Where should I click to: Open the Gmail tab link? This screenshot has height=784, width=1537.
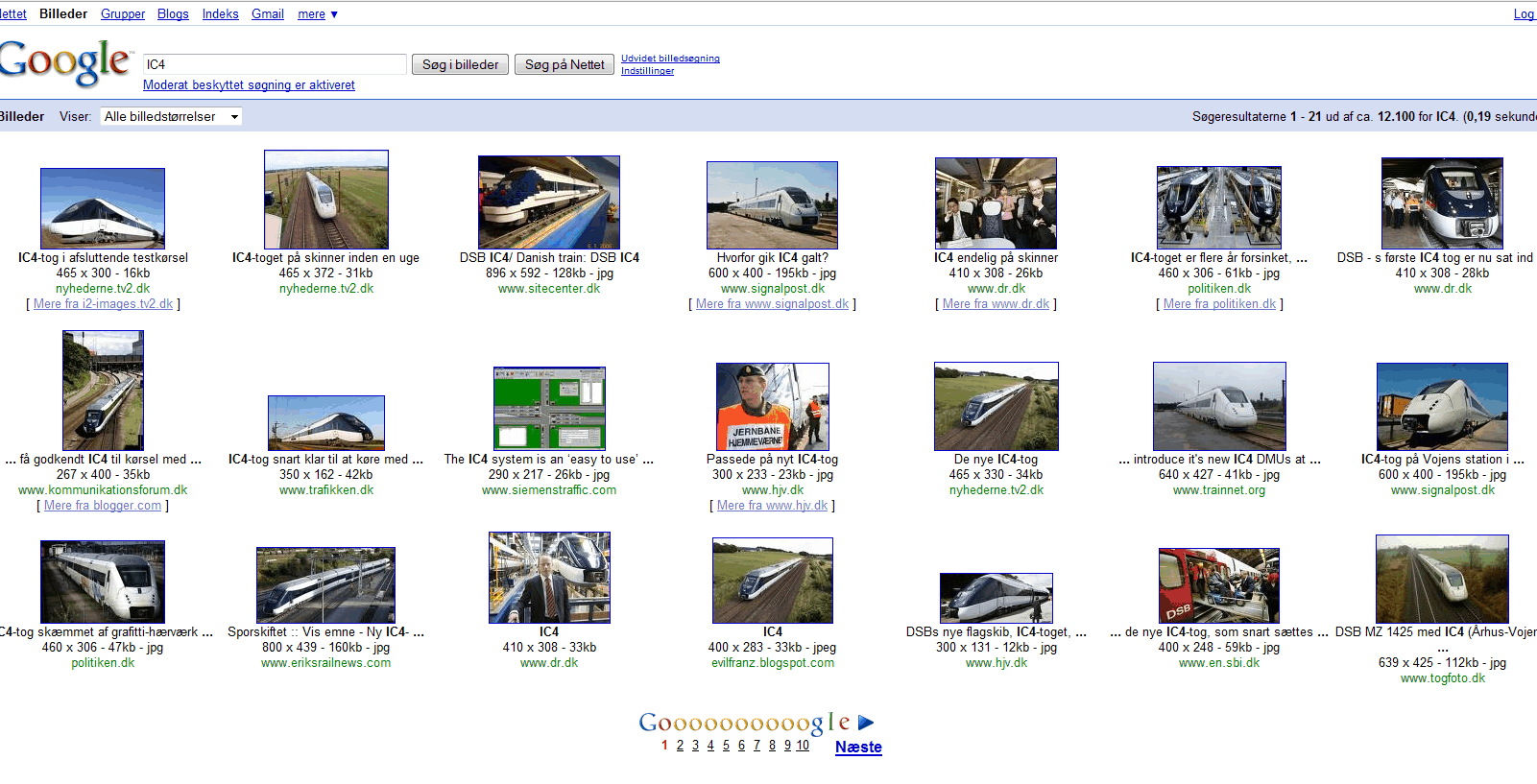coord(268,13)
